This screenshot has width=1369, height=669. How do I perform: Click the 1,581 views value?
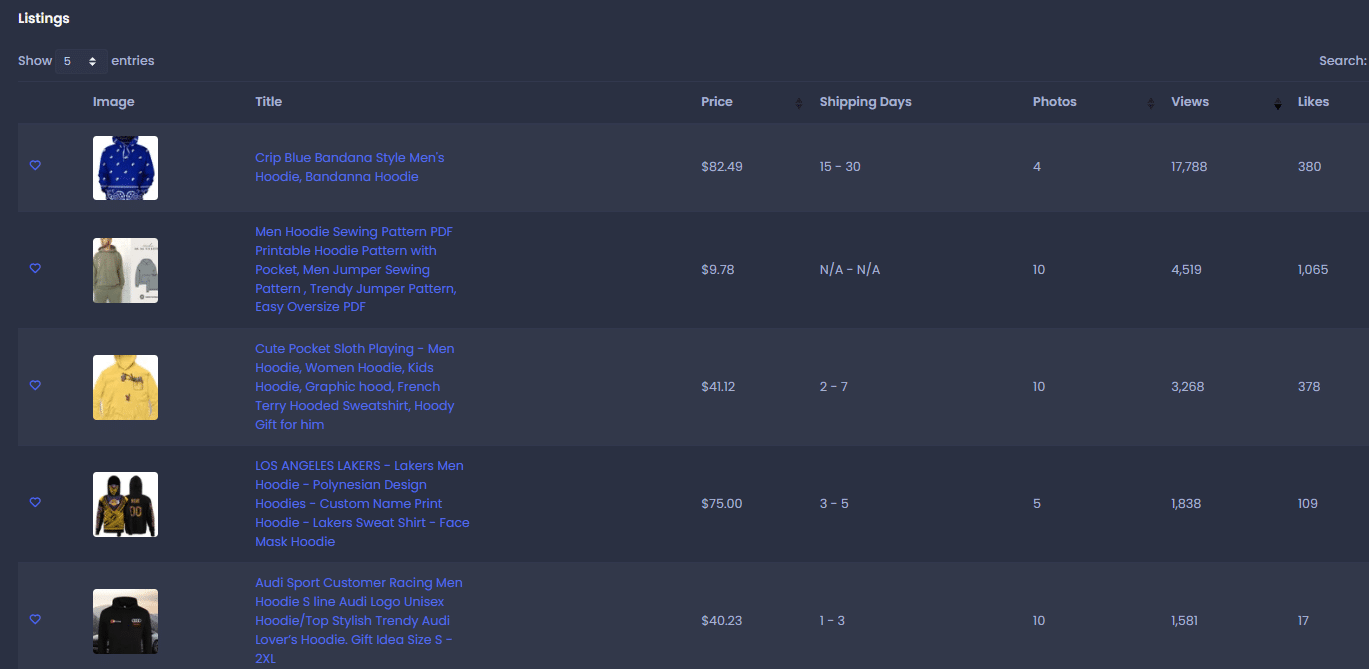1186,621
